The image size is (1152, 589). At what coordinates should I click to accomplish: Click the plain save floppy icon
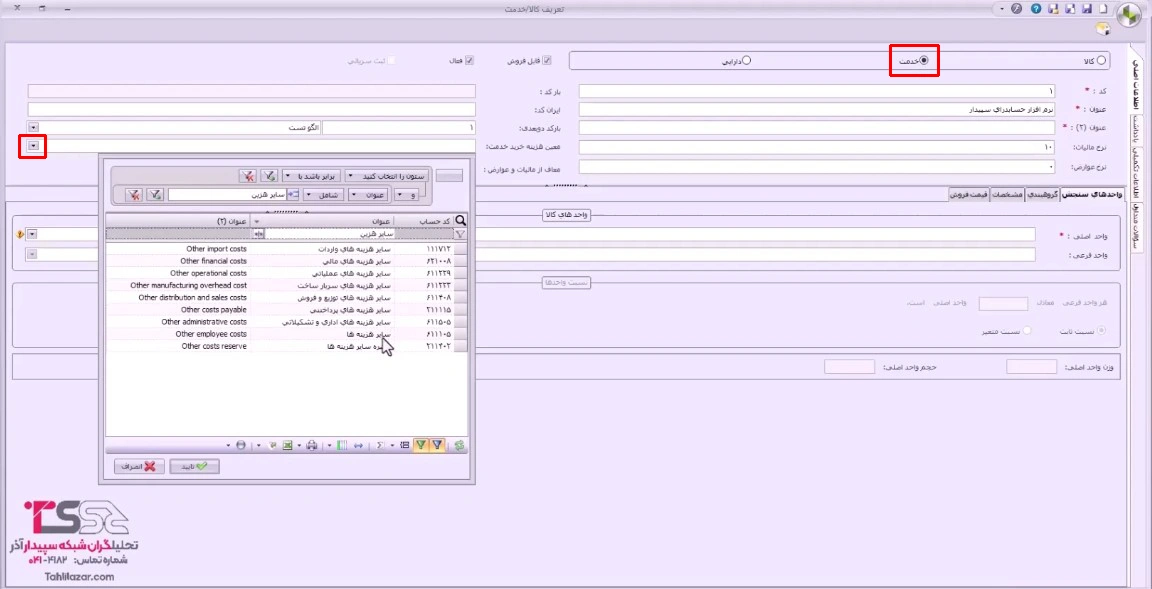tap(1087, 9)
